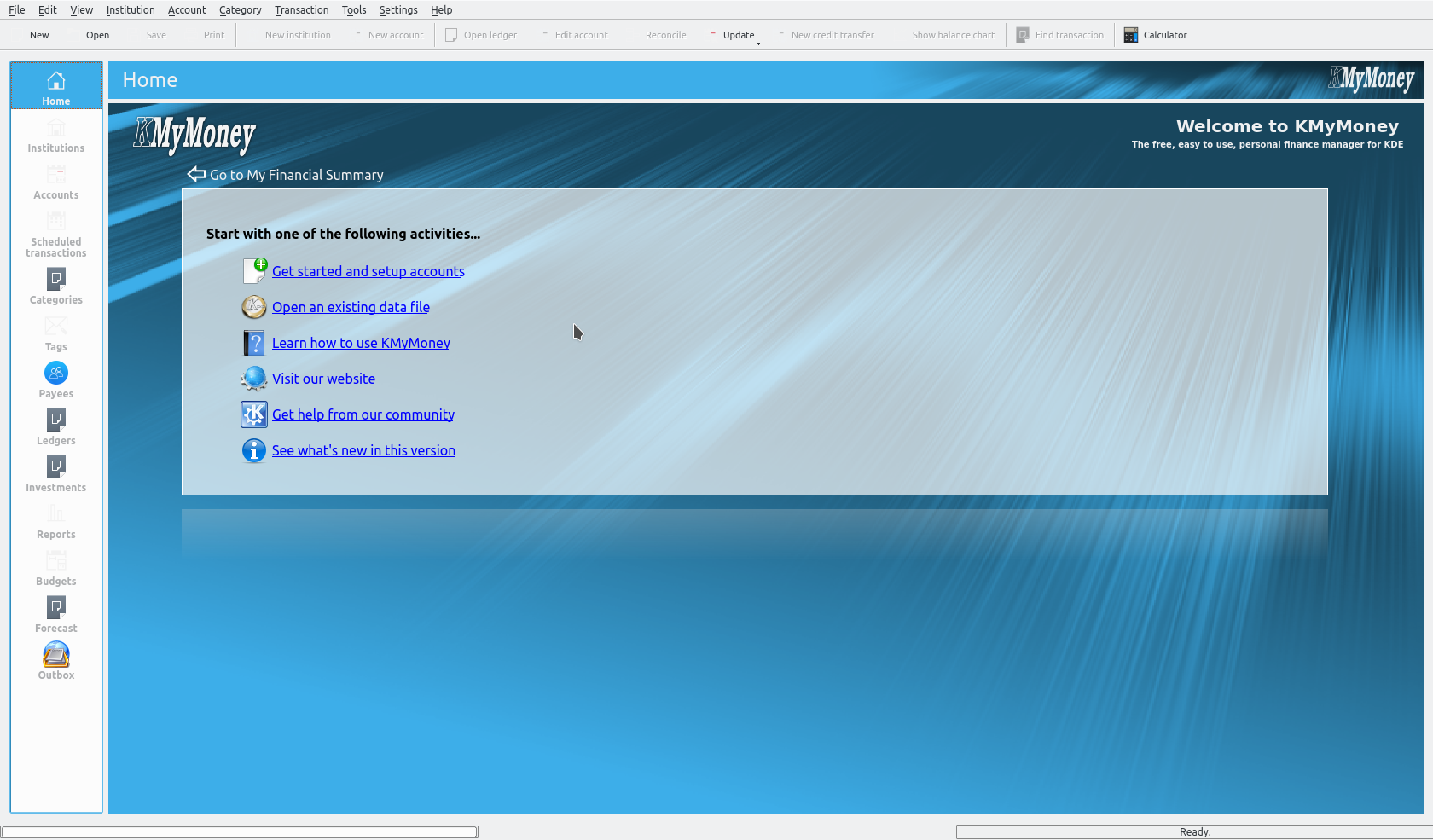Click the Ready status bar text
Screen dimensions: 1433x840
(1195, 832)
